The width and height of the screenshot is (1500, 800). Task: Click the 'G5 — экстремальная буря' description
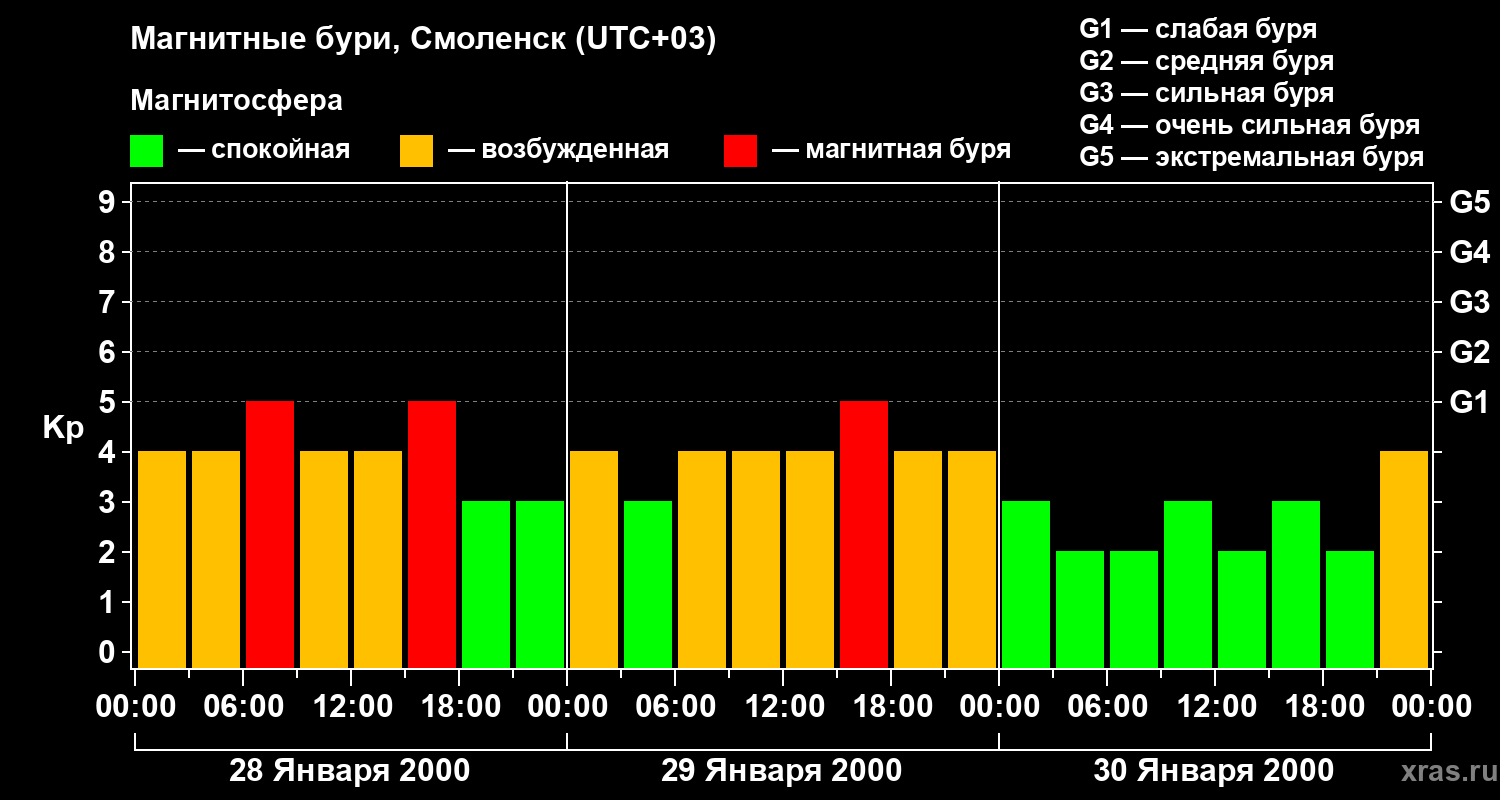(1252, 157)
